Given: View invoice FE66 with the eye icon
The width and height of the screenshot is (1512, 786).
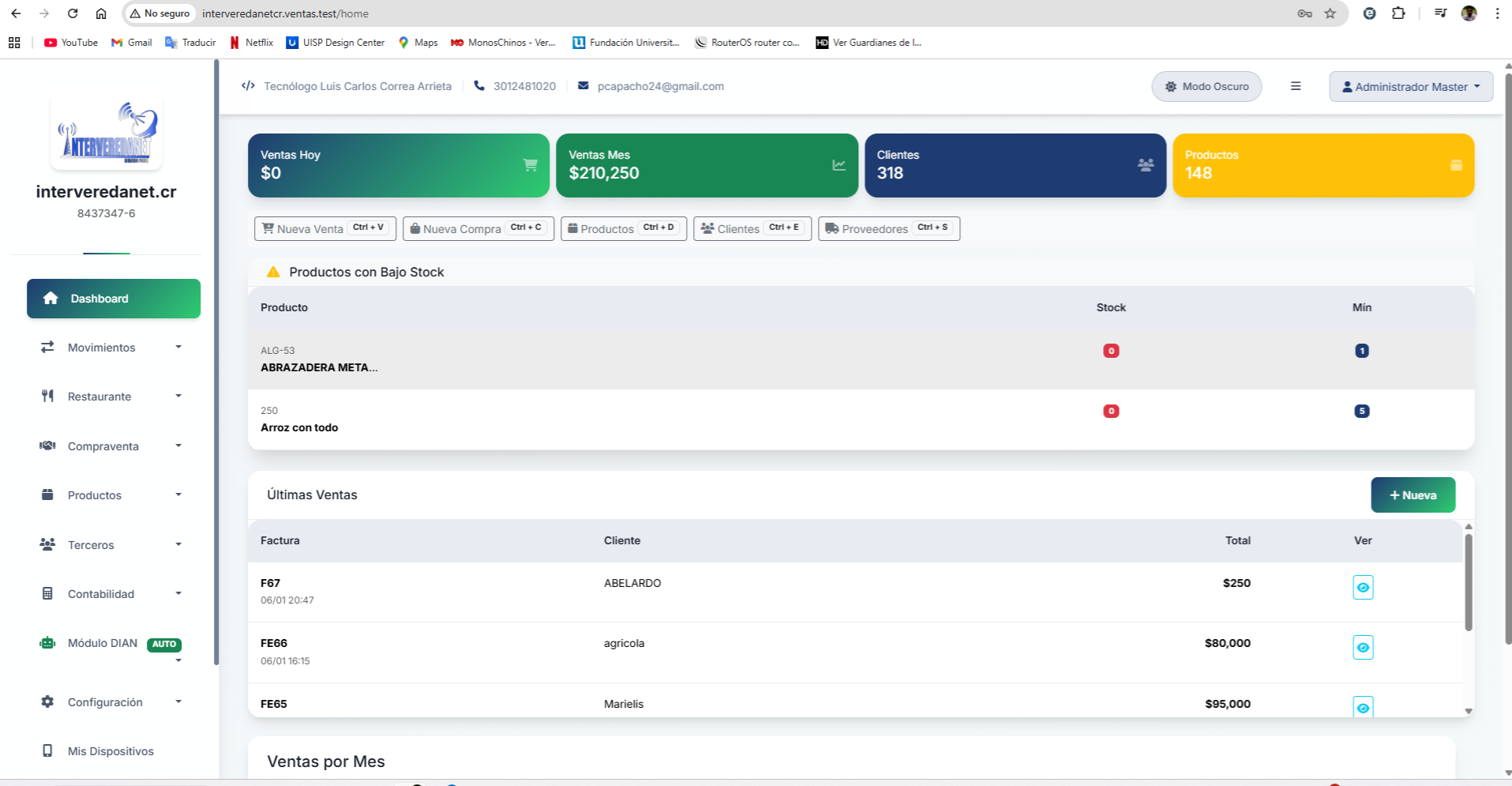Looking at the screenshot, I should click(x=1363, y=648).
